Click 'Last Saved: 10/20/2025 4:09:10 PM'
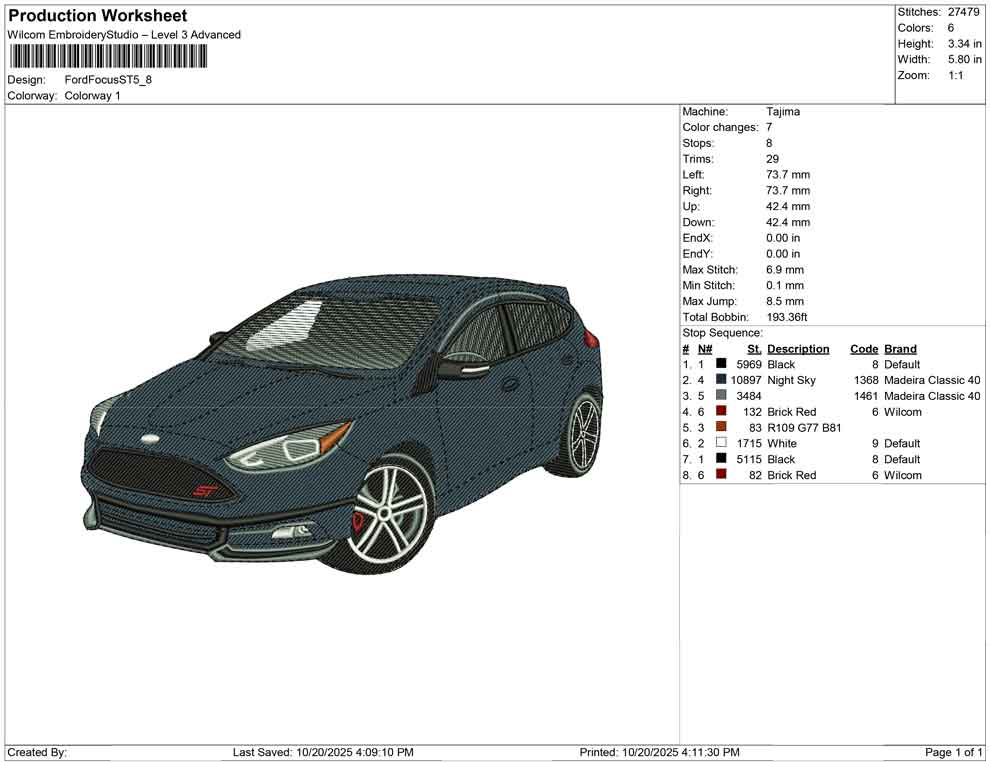 [323, 752]
